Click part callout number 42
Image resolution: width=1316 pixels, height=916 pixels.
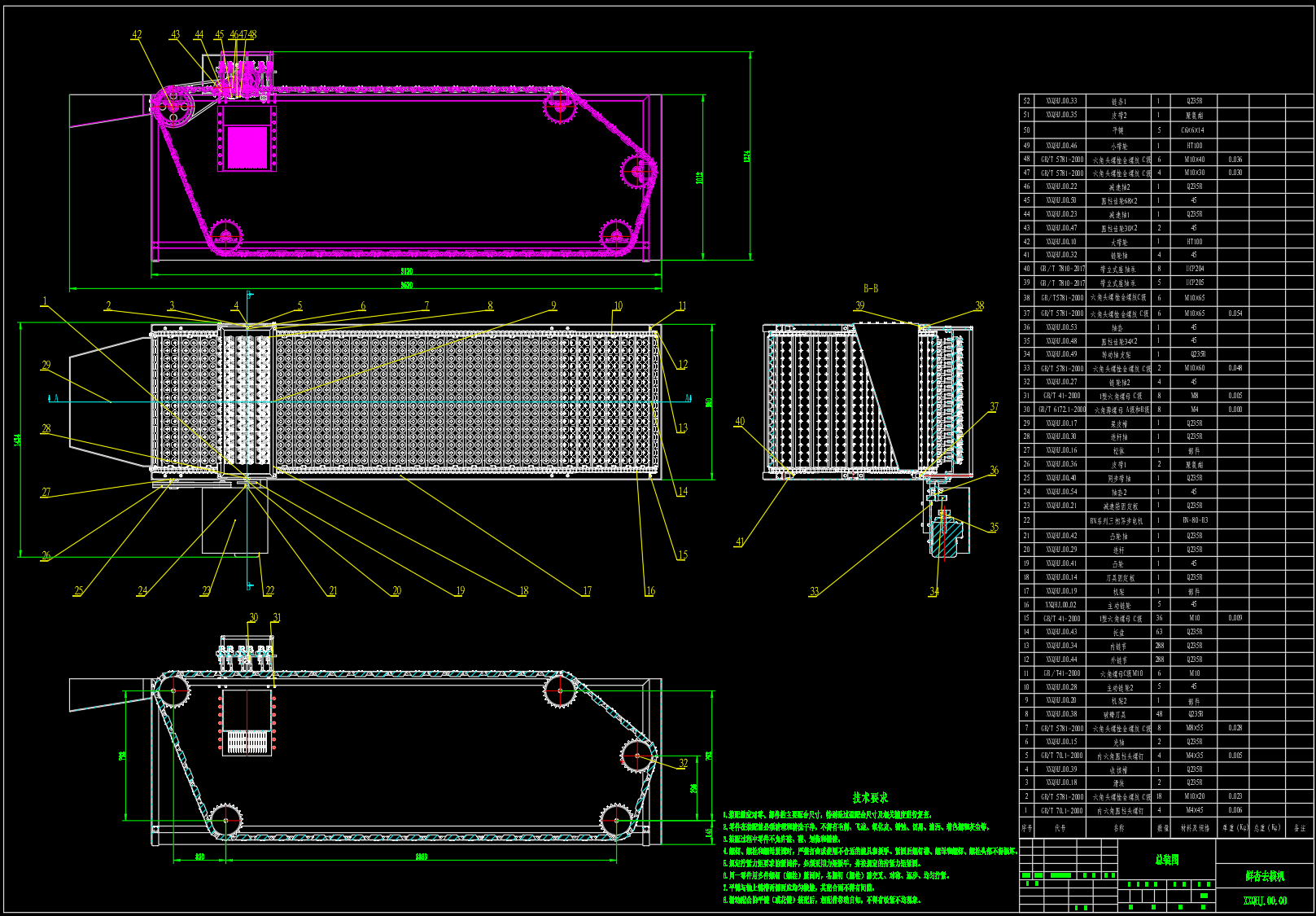click(x=137, y=35)
